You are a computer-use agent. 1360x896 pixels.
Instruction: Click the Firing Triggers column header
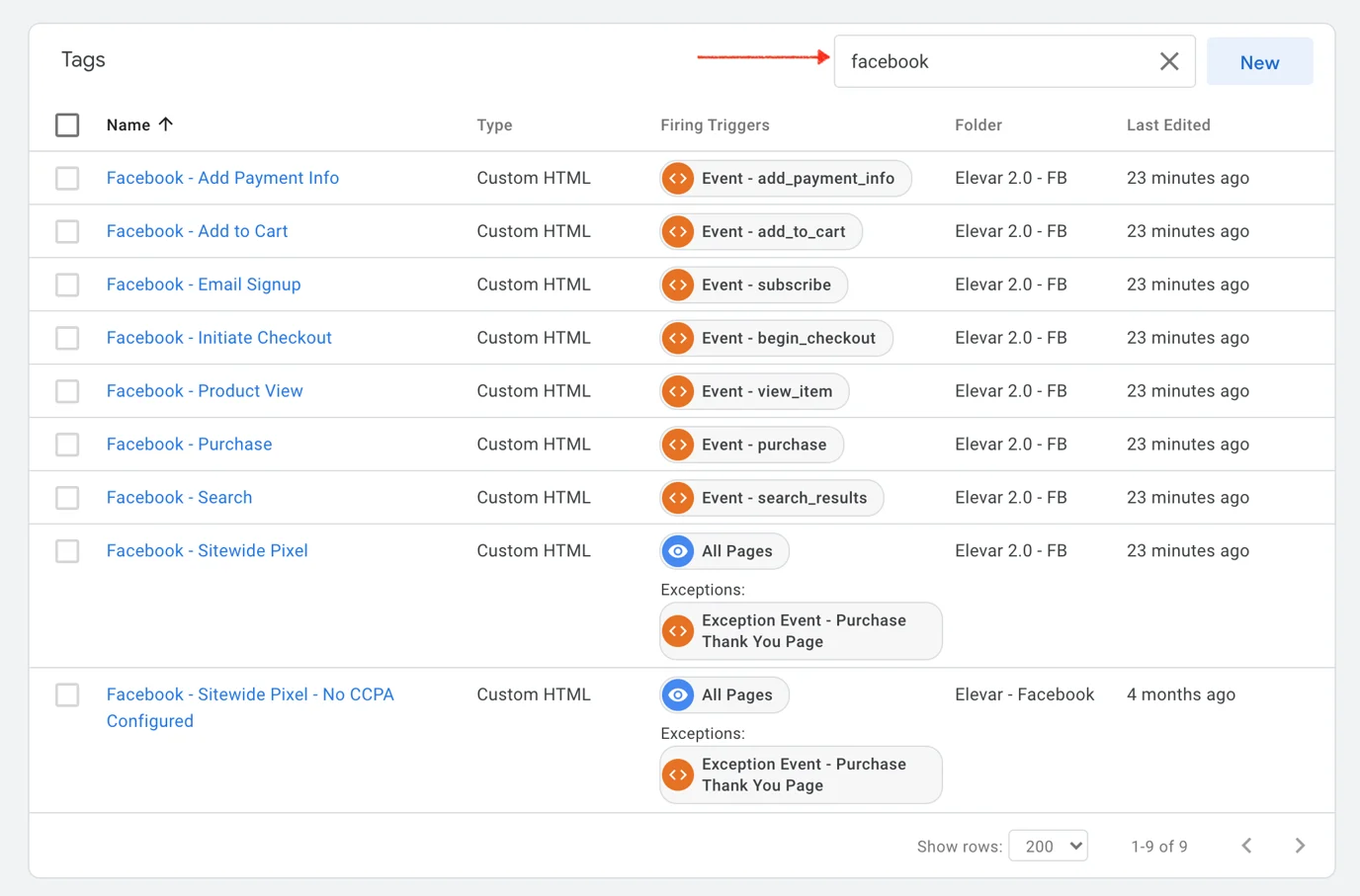715,125
